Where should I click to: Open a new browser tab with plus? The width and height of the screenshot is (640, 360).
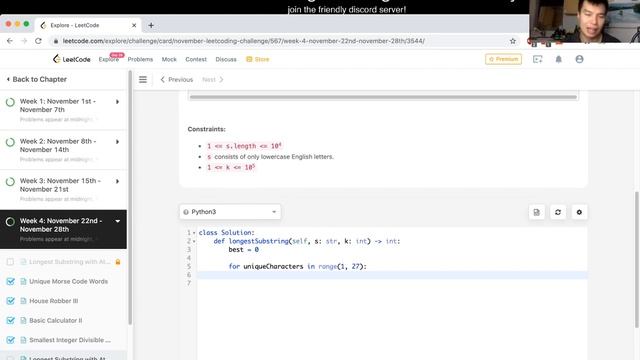point(151,25)
